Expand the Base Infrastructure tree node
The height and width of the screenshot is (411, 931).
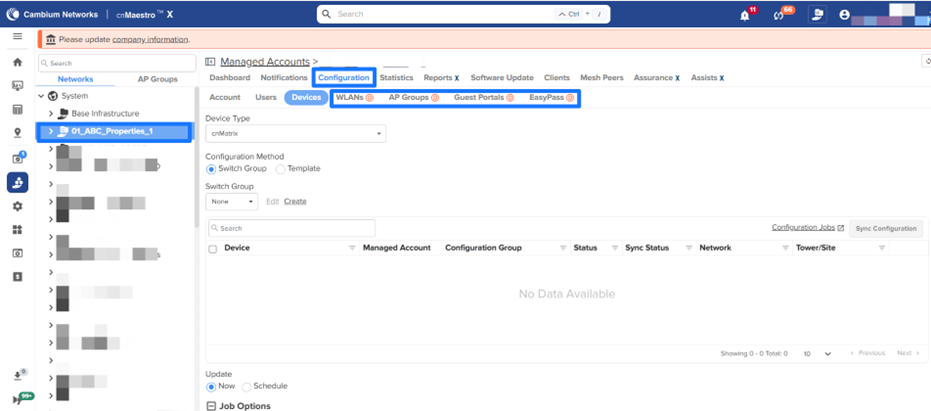(51, 114)
